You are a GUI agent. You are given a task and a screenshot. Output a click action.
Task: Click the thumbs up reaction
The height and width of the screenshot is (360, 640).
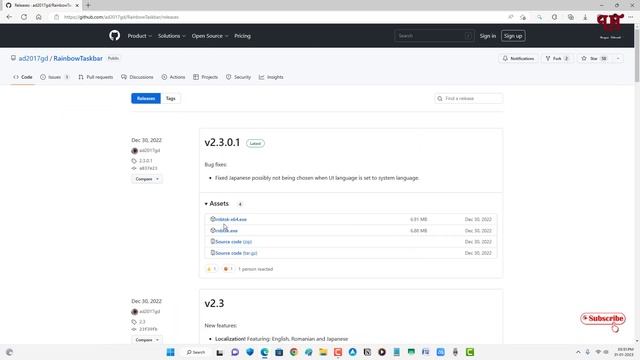[x=211, y=269]
